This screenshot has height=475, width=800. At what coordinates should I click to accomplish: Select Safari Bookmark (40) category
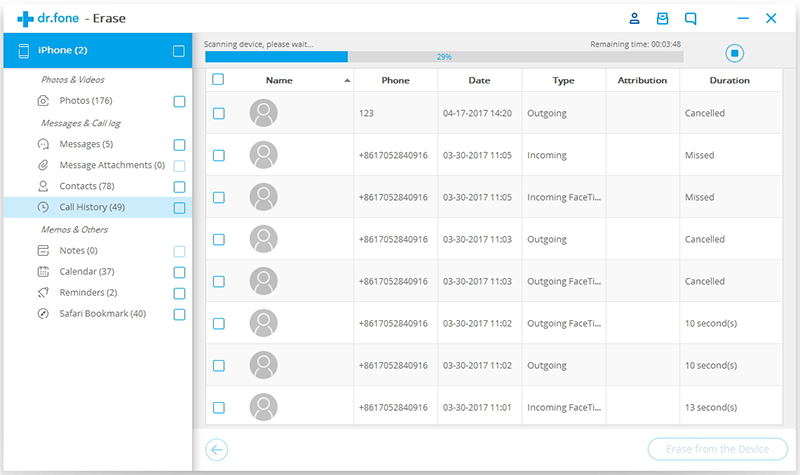103,313
